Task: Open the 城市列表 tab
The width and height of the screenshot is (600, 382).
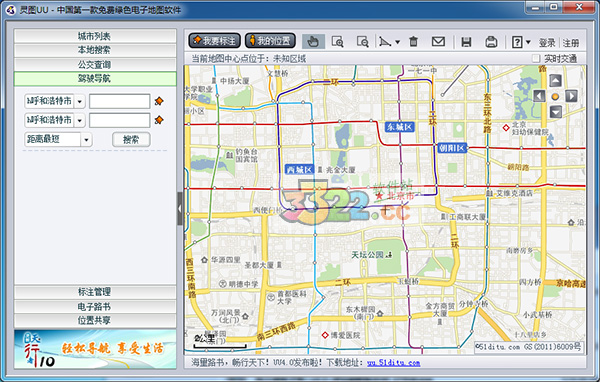Action: [x=95, y=36]
